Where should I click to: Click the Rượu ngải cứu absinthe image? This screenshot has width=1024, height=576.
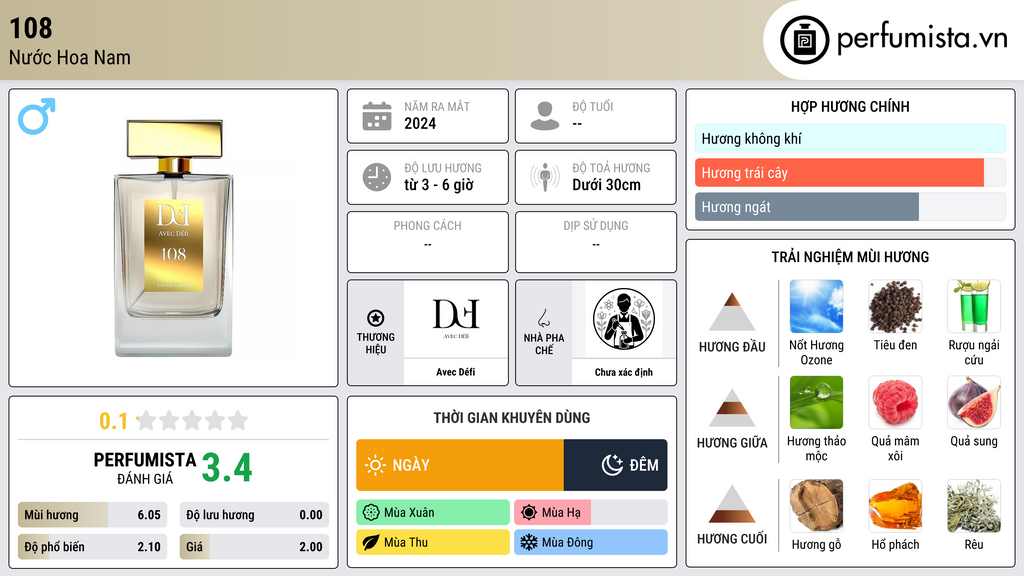[x=974, y=306]
